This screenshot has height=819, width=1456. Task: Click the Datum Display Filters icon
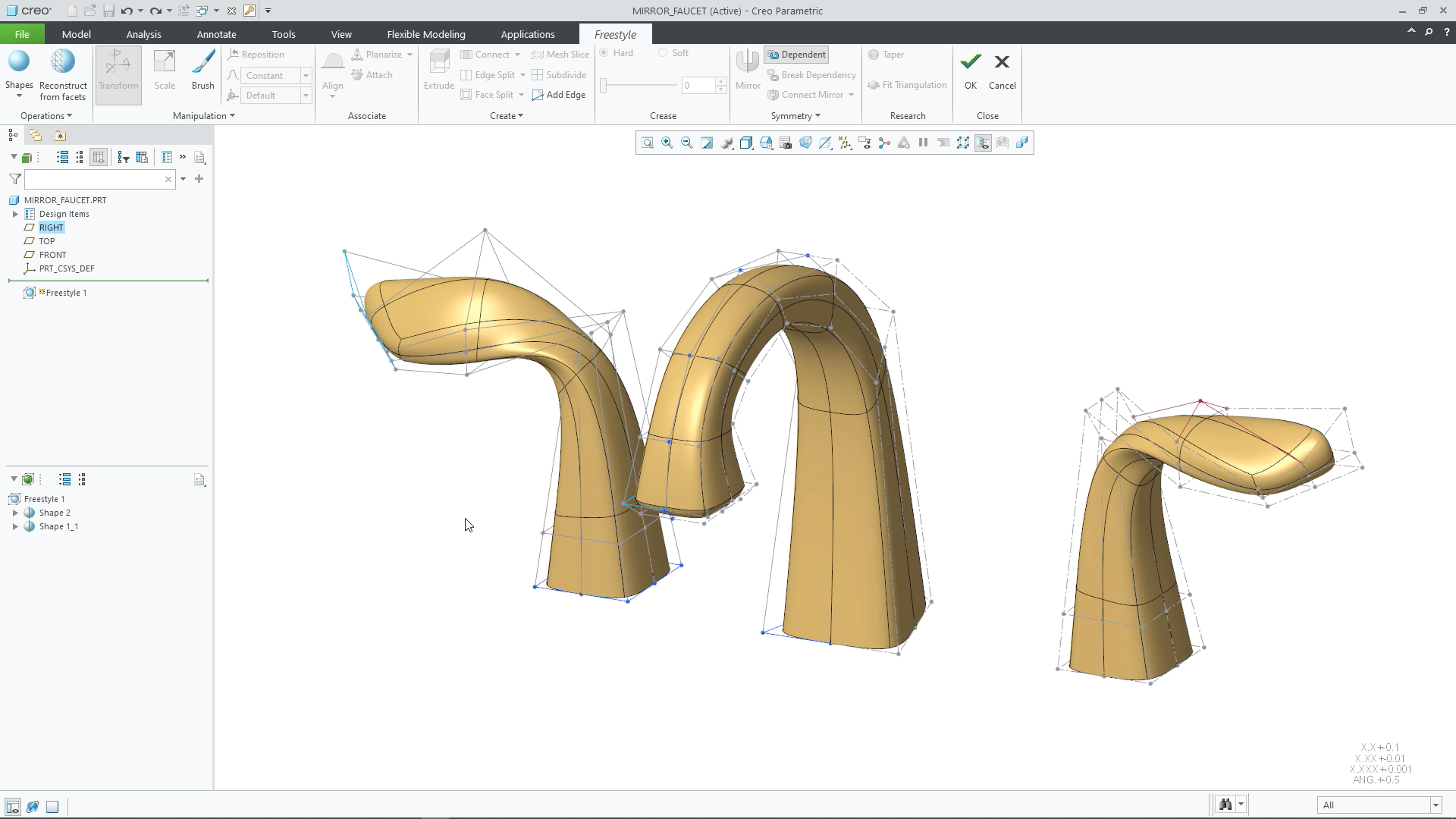[x=845, y=143]
